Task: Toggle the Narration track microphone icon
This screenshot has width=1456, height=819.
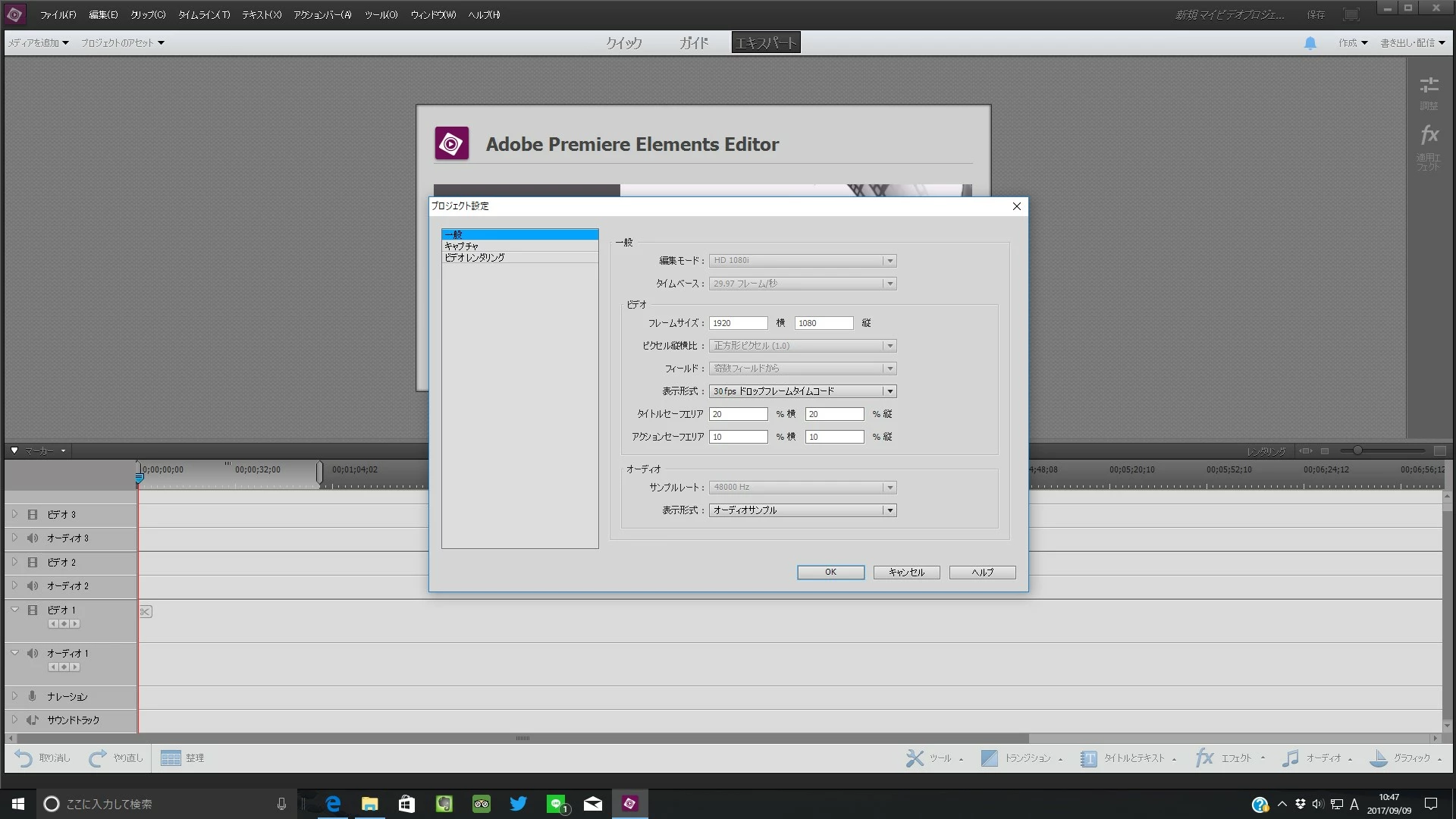Action: (x=33, y=696)
